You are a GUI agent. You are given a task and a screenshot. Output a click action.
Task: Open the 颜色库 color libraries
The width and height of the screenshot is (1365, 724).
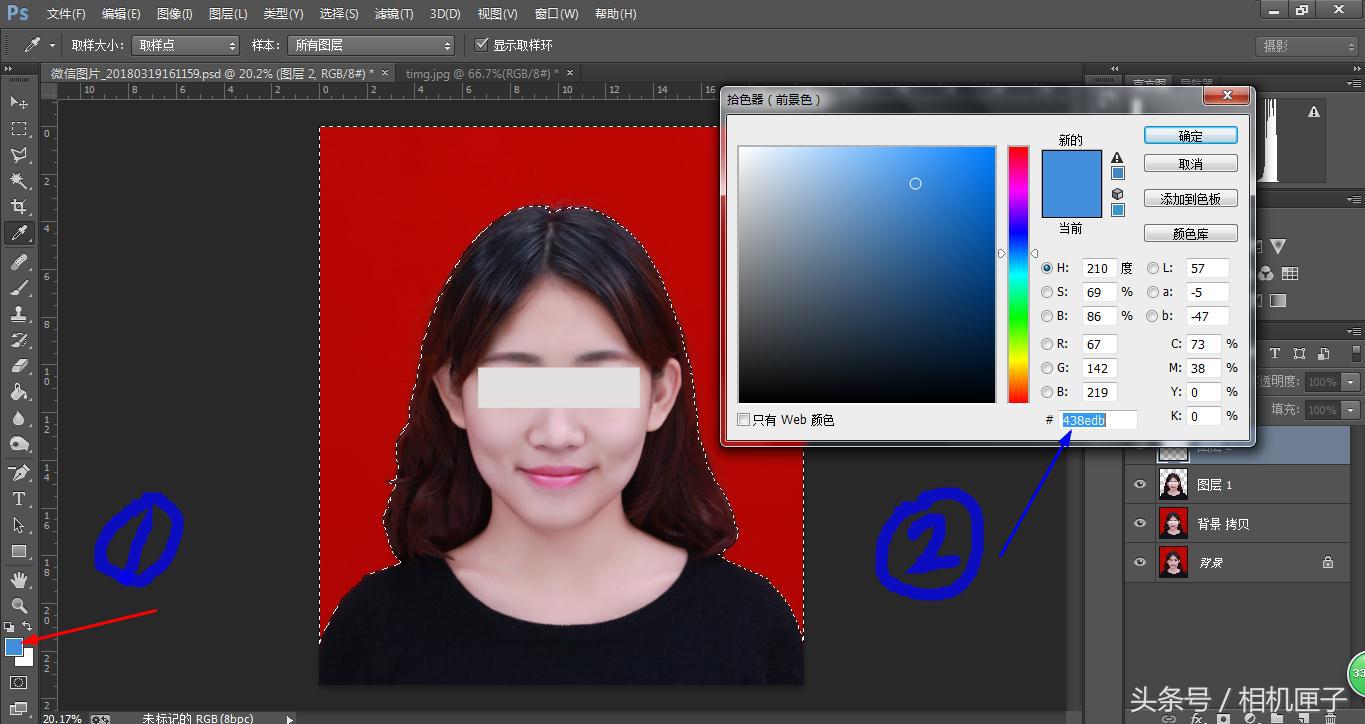(x=1189, y=232)
